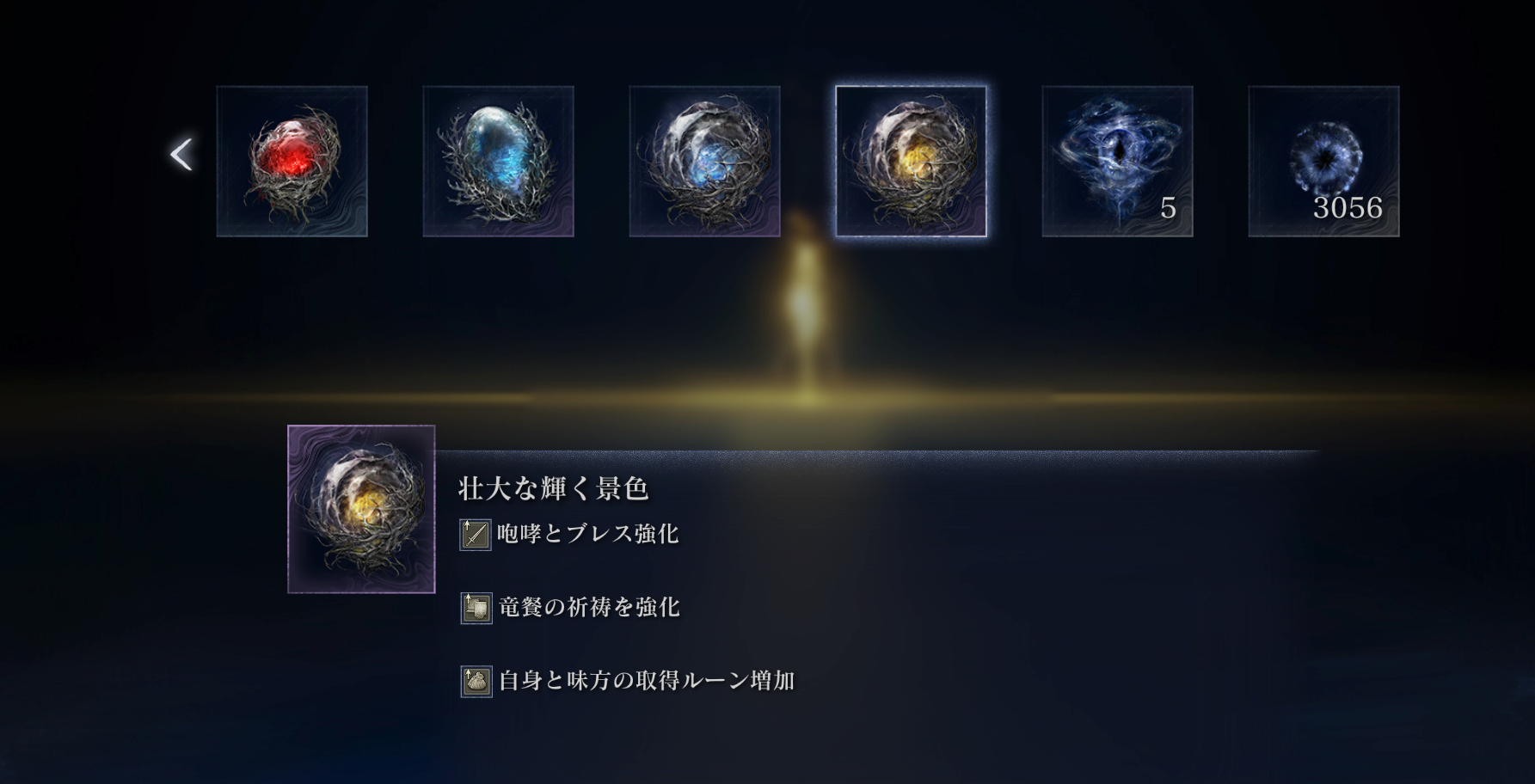Go to previous items with left chevron
This screenshot has height=784, width=1535.
tap(181, 155)
